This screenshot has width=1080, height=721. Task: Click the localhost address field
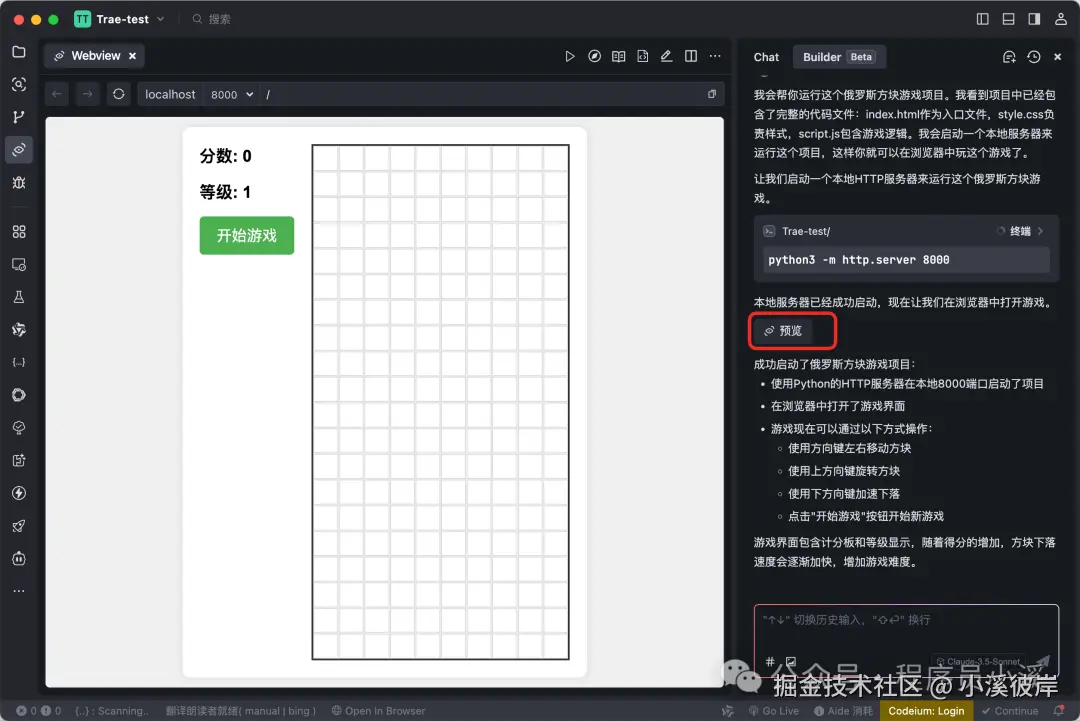169,94
